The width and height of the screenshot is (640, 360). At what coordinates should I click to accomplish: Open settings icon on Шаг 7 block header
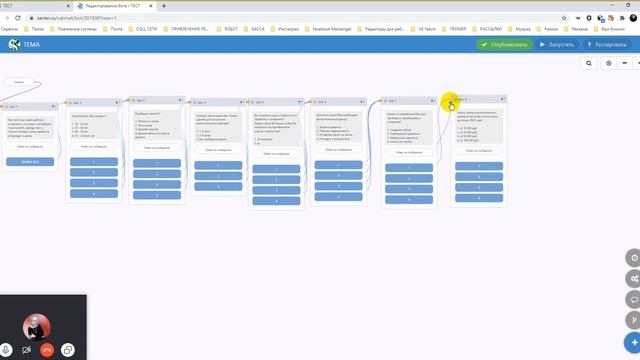[x=433, y=100]
